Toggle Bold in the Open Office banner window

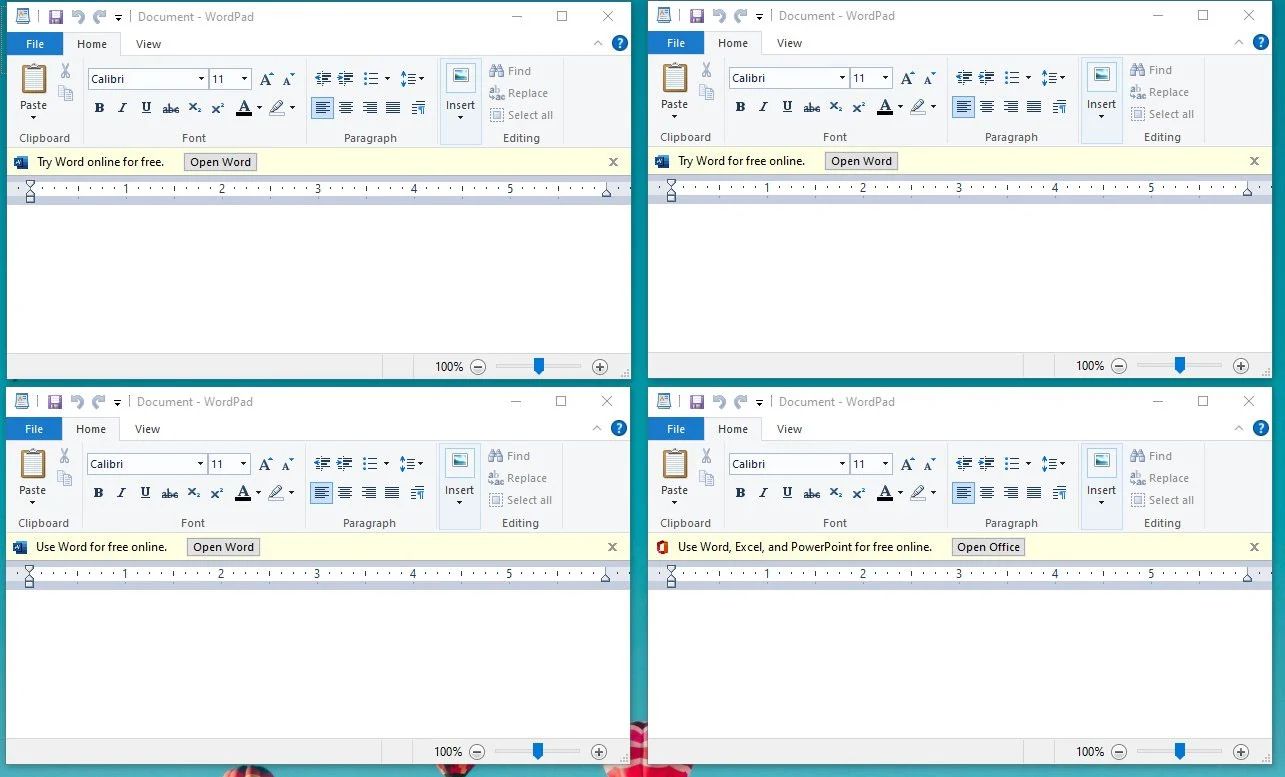(740, 493)
